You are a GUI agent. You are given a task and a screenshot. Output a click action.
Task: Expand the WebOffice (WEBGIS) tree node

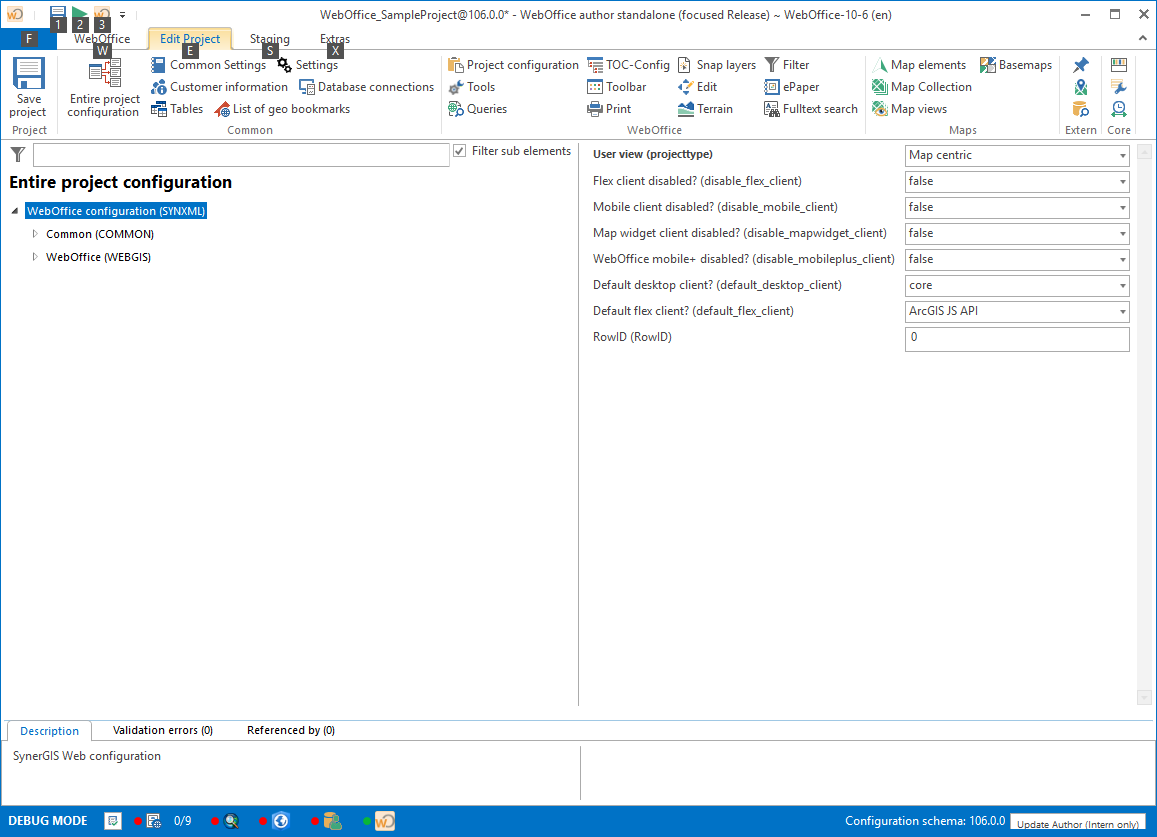tap(35, 256)
